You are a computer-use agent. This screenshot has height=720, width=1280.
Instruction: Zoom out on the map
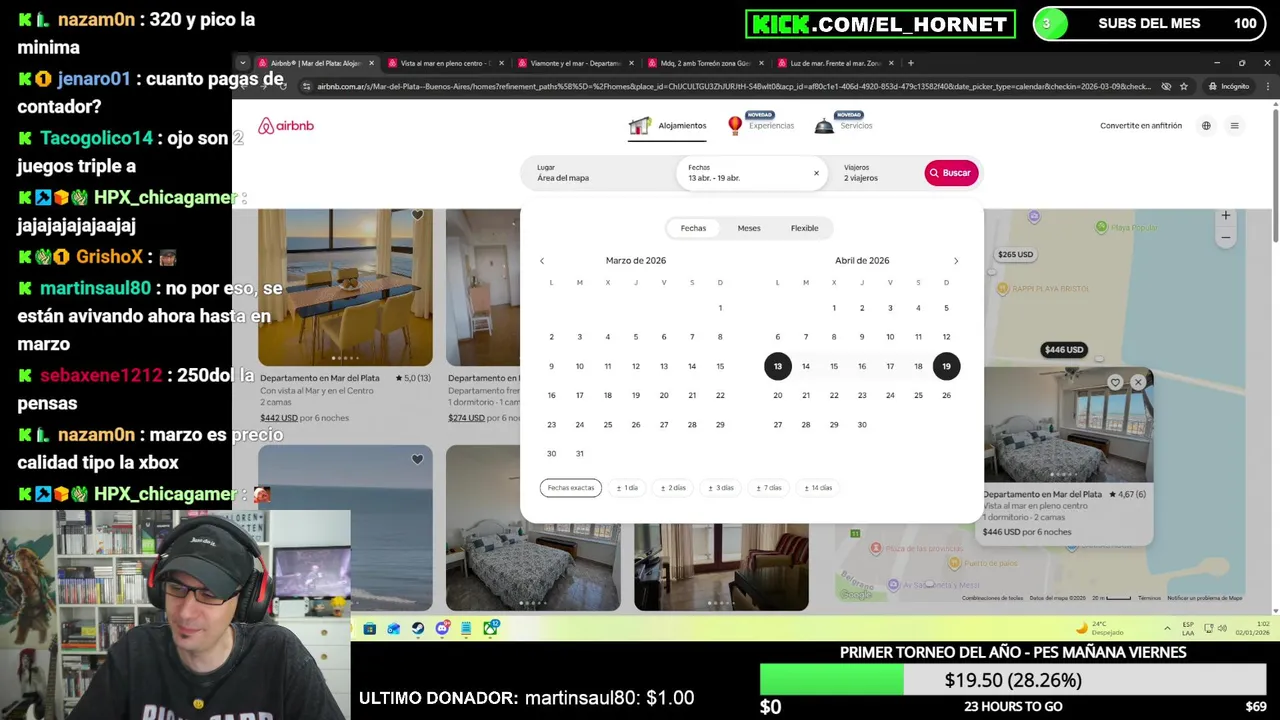pos(1226,238)
